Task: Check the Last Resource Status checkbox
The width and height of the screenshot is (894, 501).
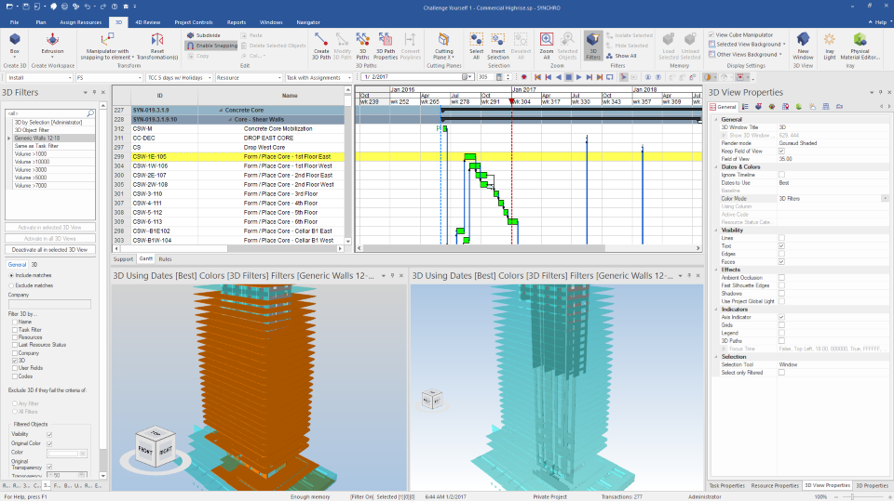Action: tap(15, 345)
